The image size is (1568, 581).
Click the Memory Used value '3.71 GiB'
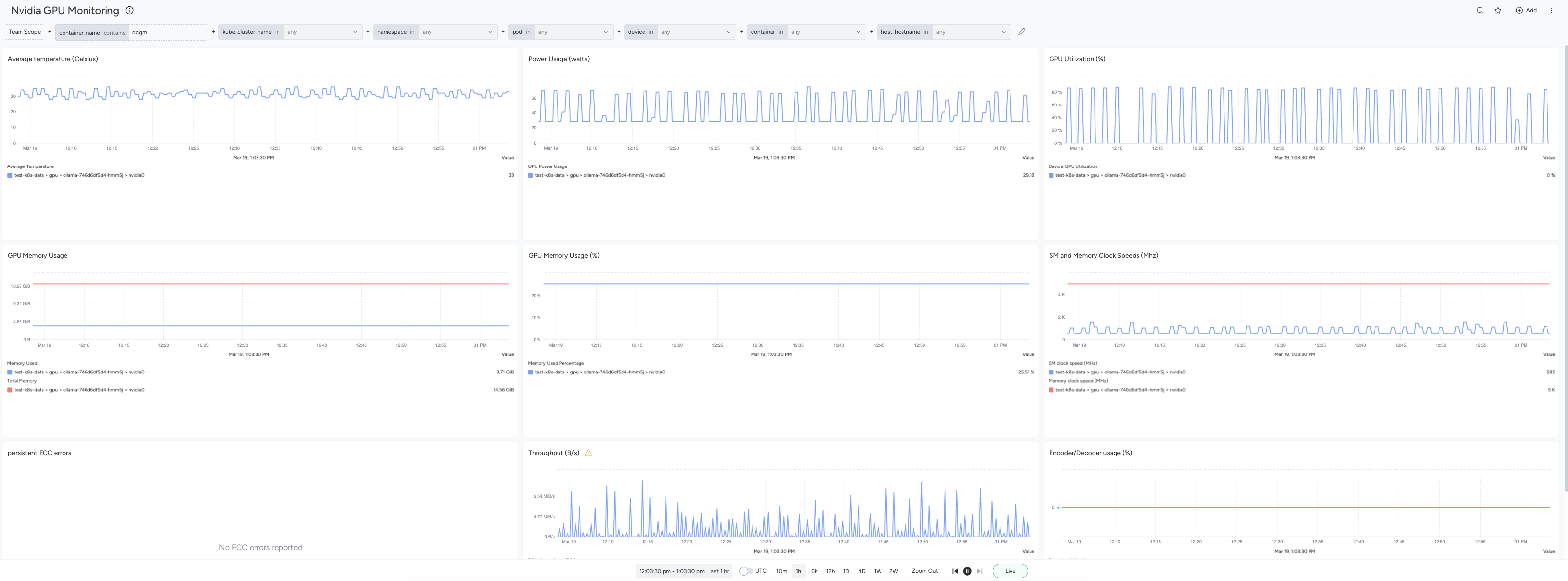[505, 372]
